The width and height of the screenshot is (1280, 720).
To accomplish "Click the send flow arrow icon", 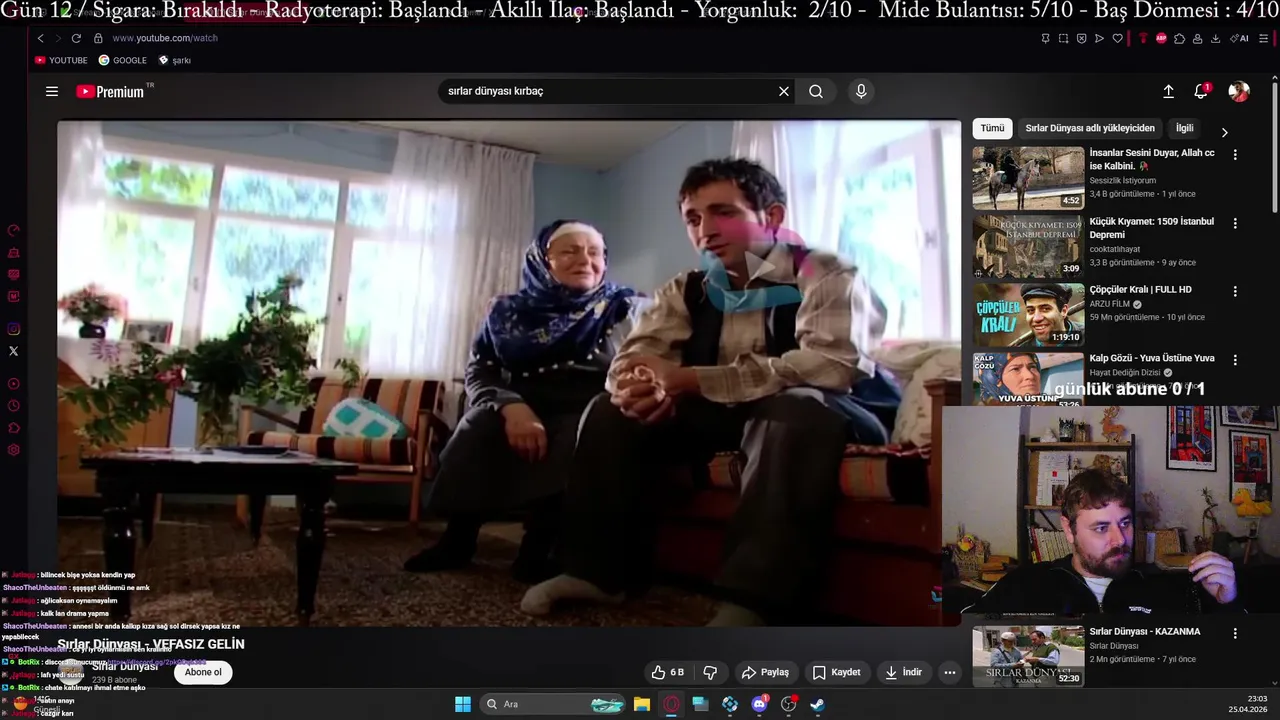I will [x=1099, y=38].
